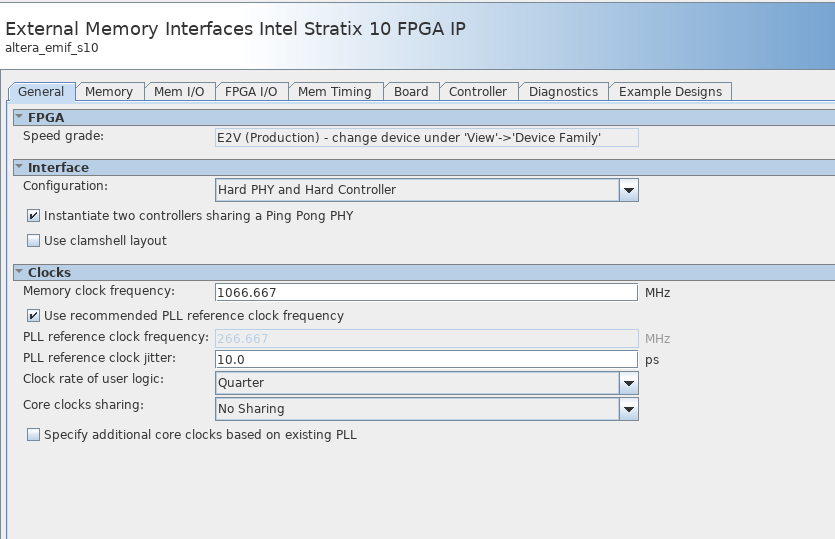Open Clock rate of user logic dropdown
835x539 pixels.
point(628,383)
